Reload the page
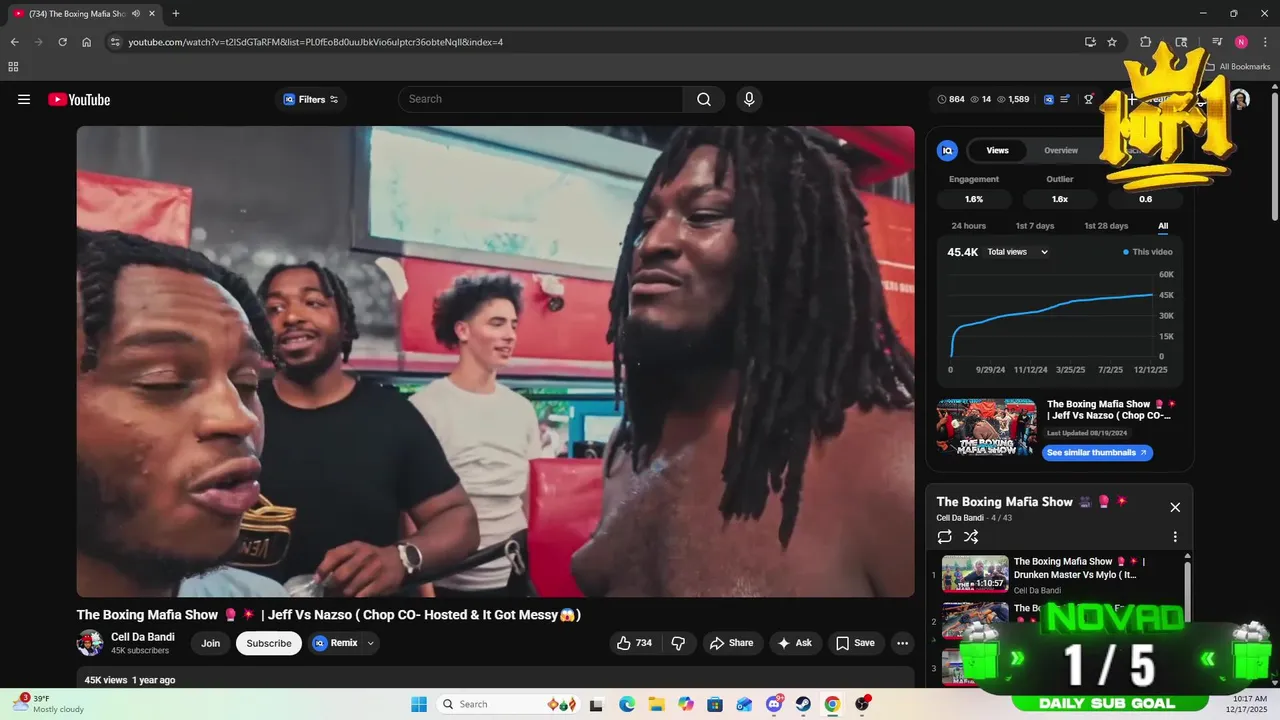 click(62, 42)
